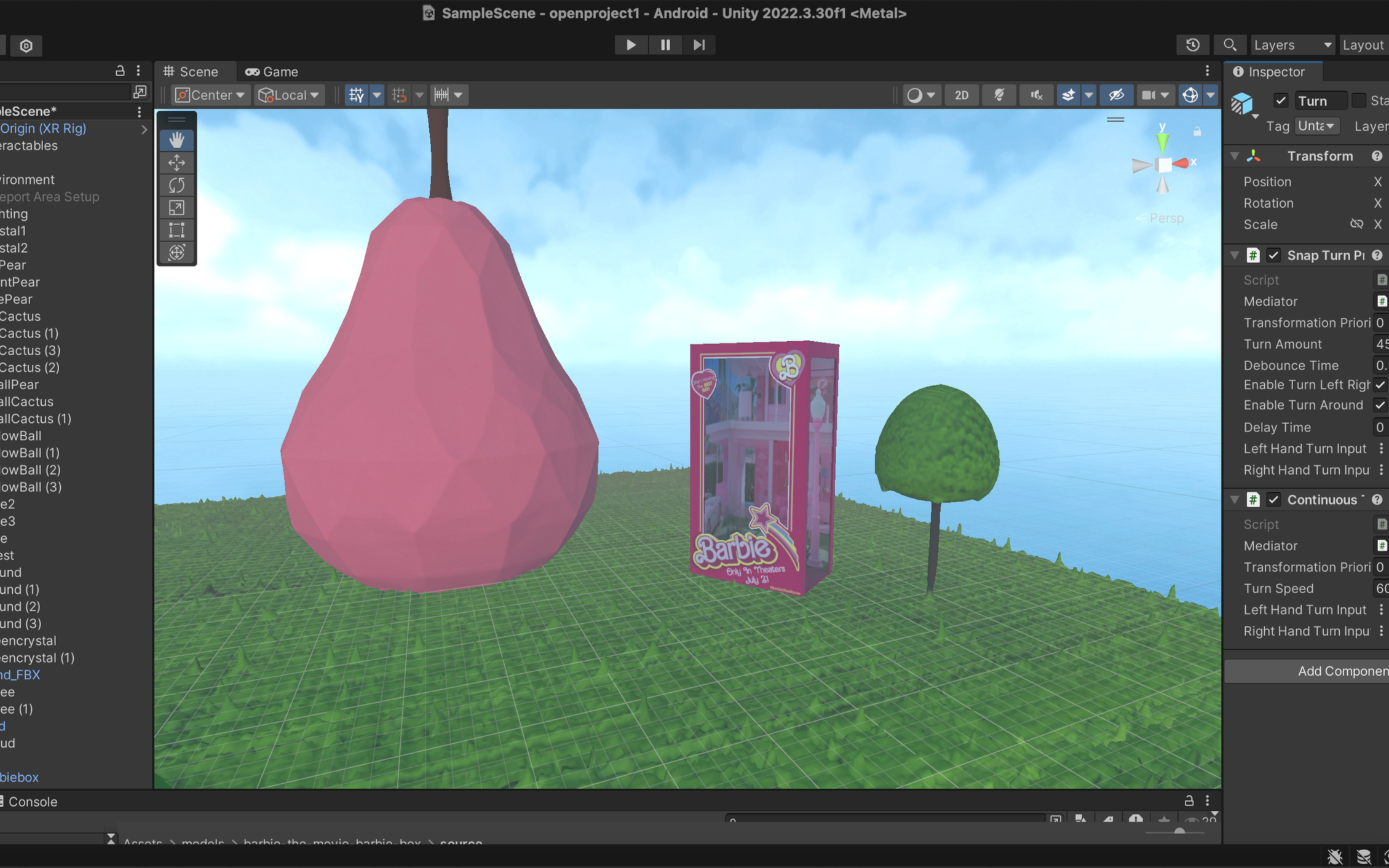The height and width of the screenshot is (868, 1389).
Task: Mute scene audio toggle icon
Action: (1037, 95)
